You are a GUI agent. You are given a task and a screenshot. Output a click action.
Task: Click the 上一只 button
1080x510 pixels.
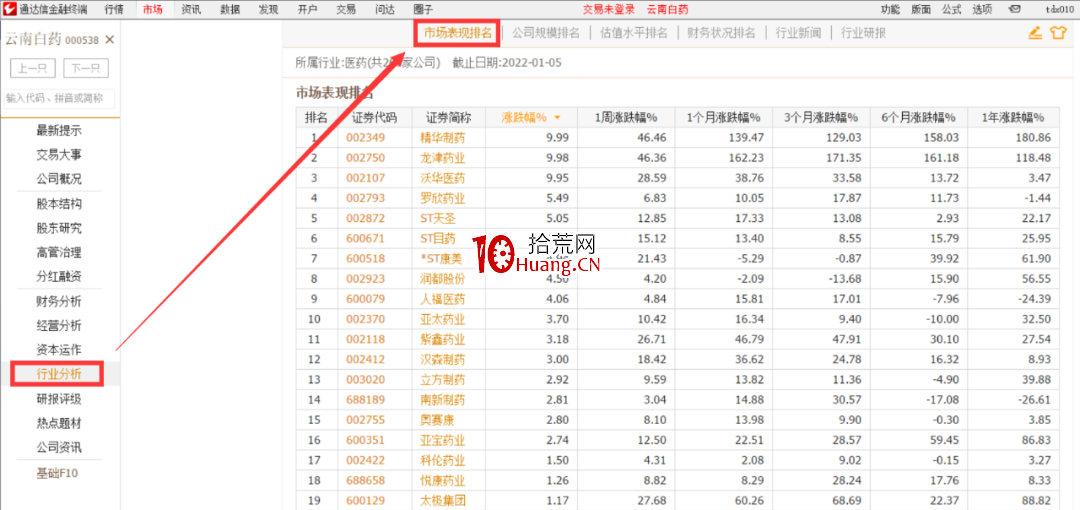coord(33,68)
